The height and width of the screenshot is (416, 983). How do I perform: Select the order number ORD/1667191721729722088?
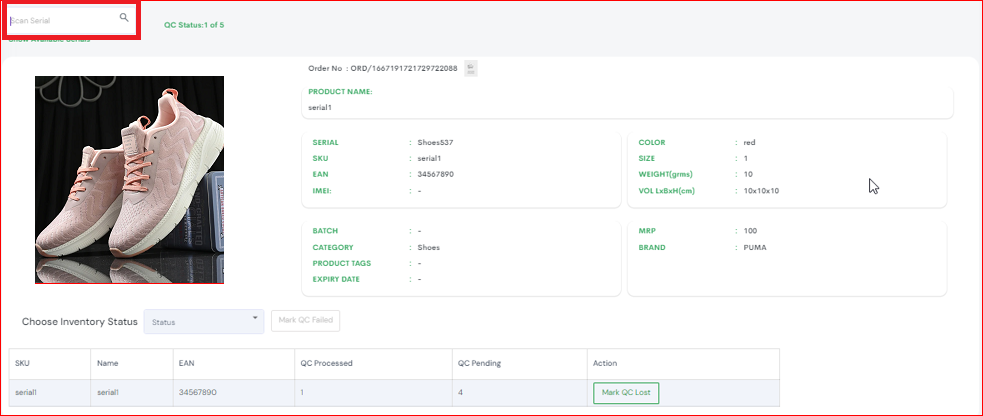(404, 68)
